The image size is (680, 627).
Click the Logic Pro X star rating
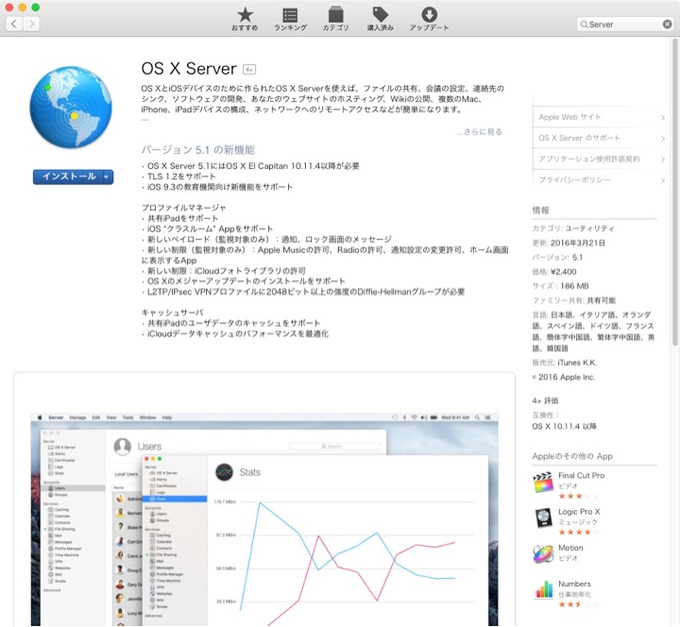pyautogui.click(x=579, y=532)
